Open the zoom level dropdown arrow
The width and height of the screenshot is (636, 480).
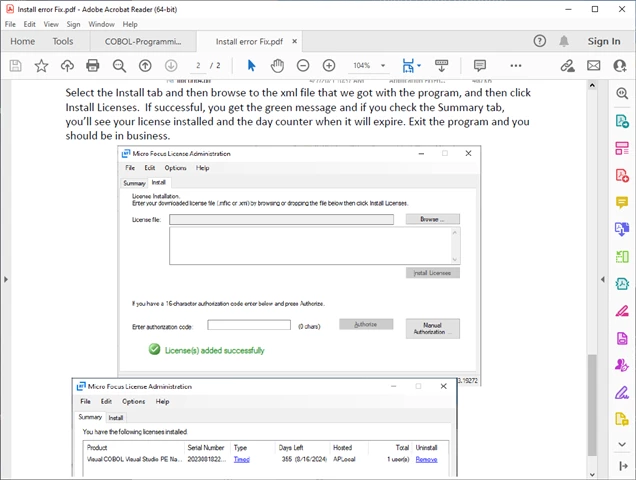click(x=382, y=65)
